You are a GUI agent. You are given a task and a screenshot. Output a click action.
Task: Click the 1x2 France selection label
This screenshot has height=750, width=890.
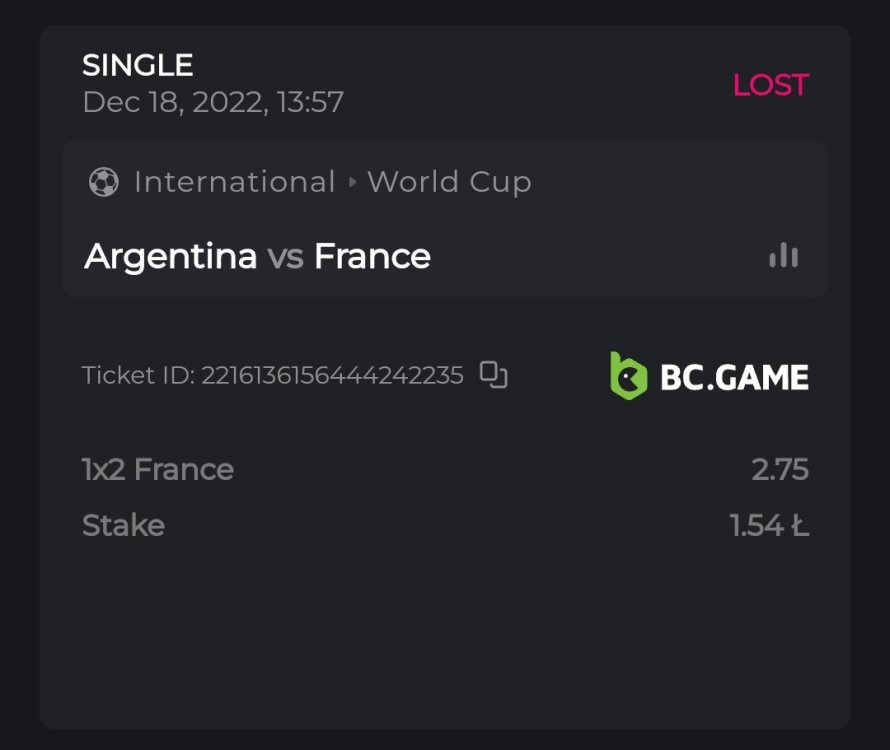click(x=158, y=470)
